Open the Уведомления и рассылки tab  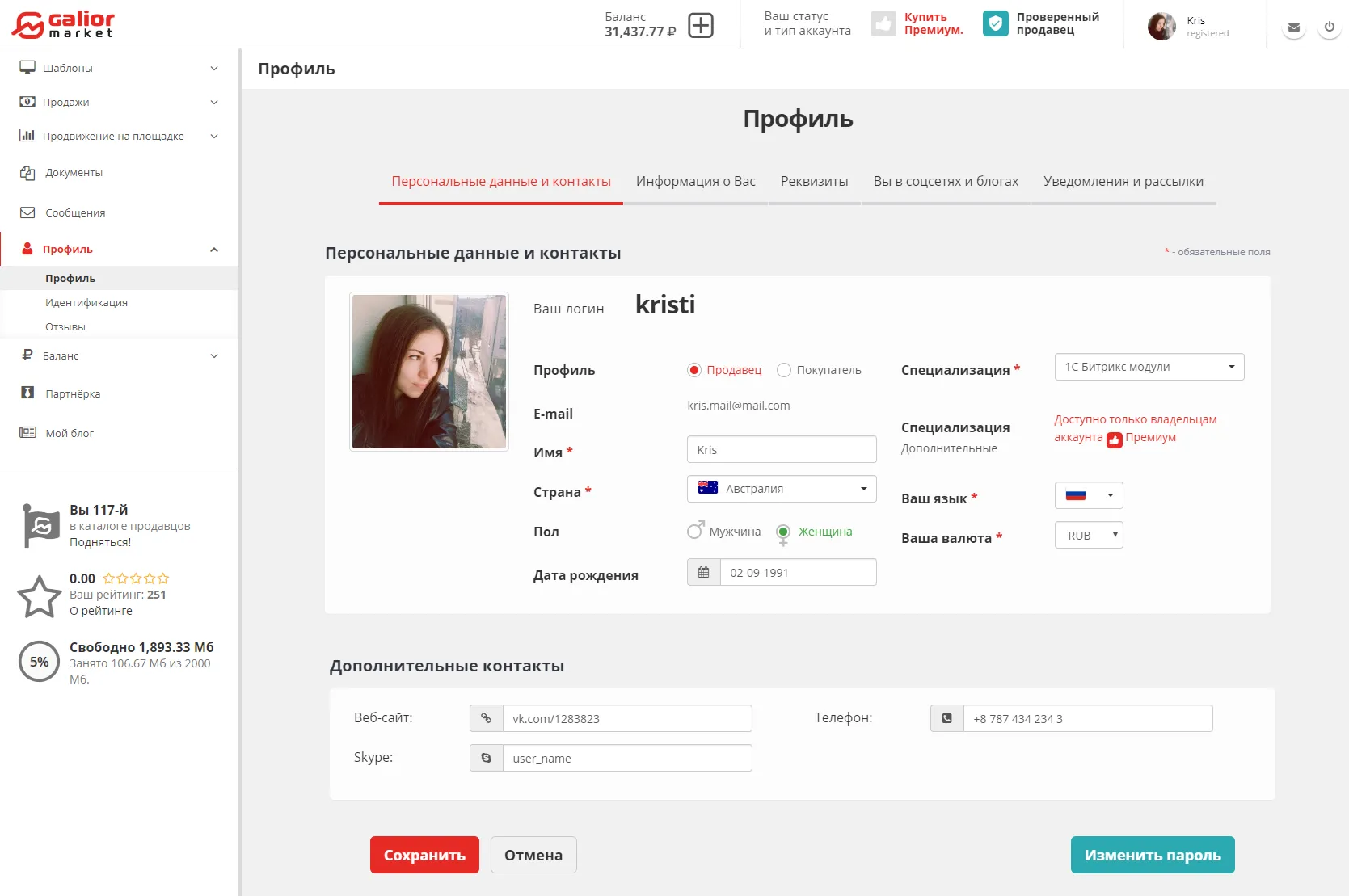[x=1123, y=181]
